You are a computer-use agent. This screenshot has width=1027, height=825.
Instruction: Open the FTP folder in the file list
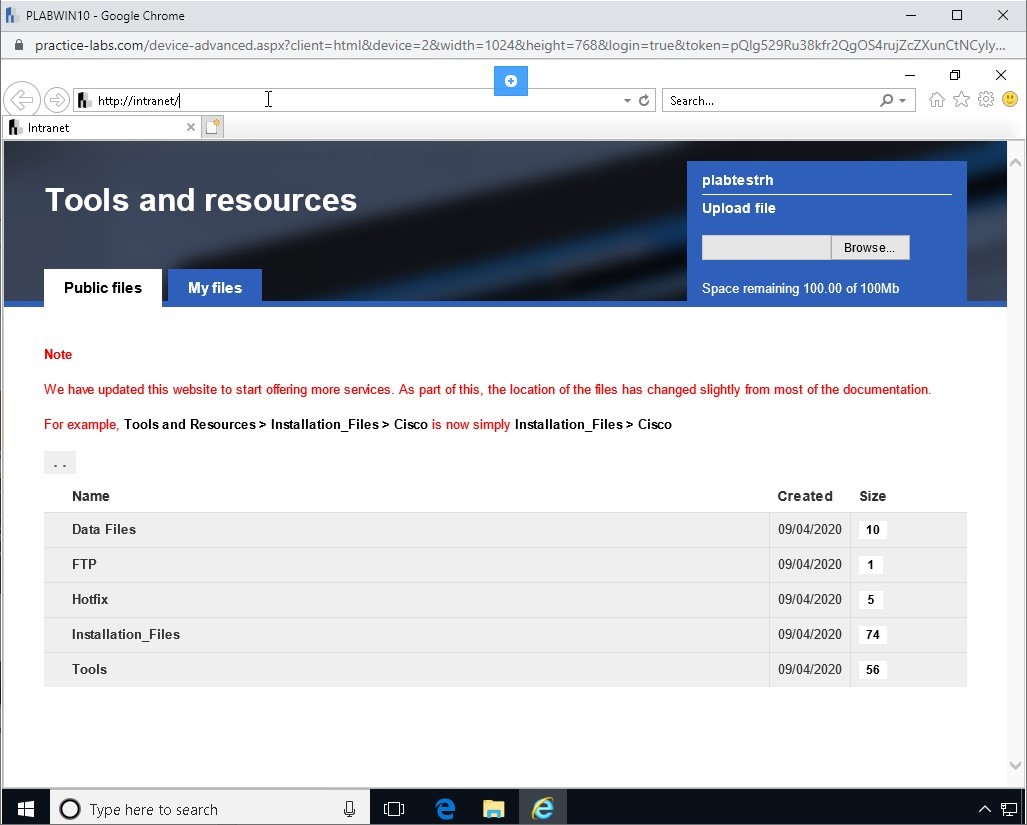pyautogui.click(x=84, y=564)
